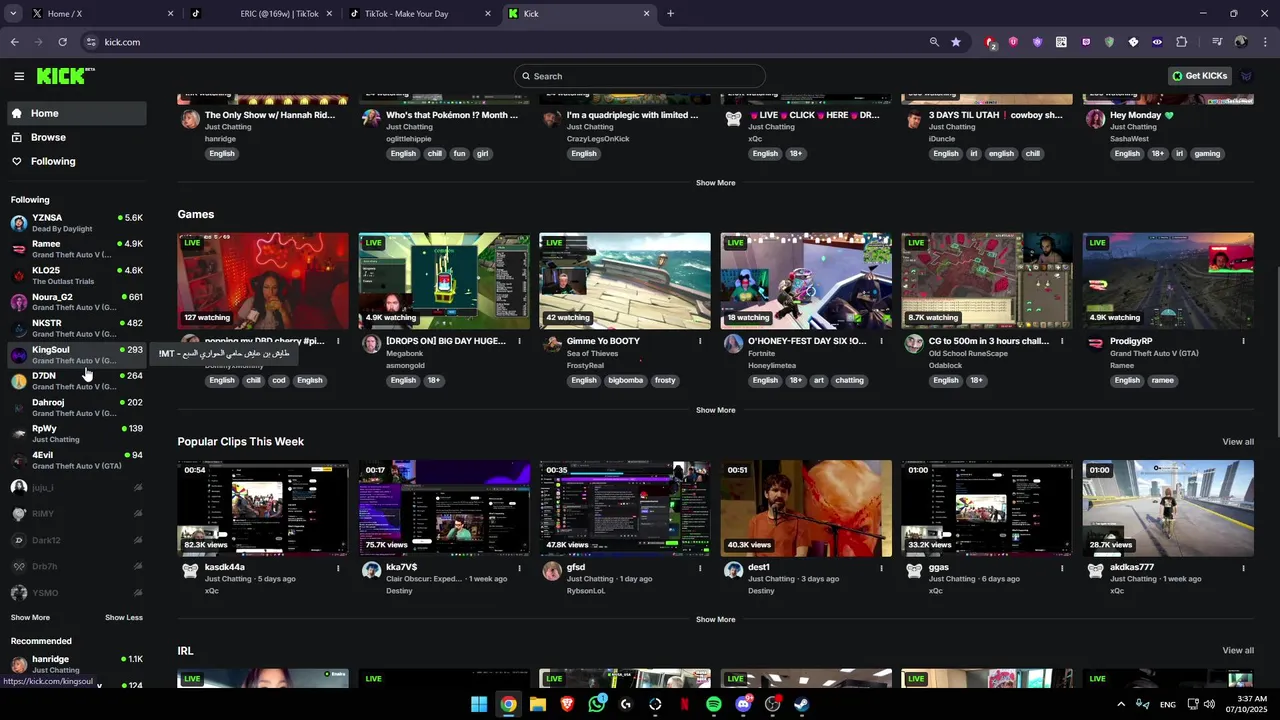Open Old School RuneScape stream thumbnail
1280x720 pixels.
pos(986,281)
